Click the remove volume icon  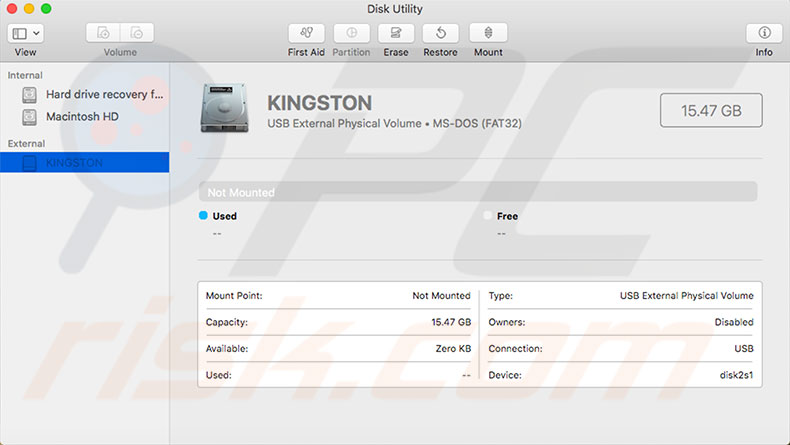(x=137, y=33)
